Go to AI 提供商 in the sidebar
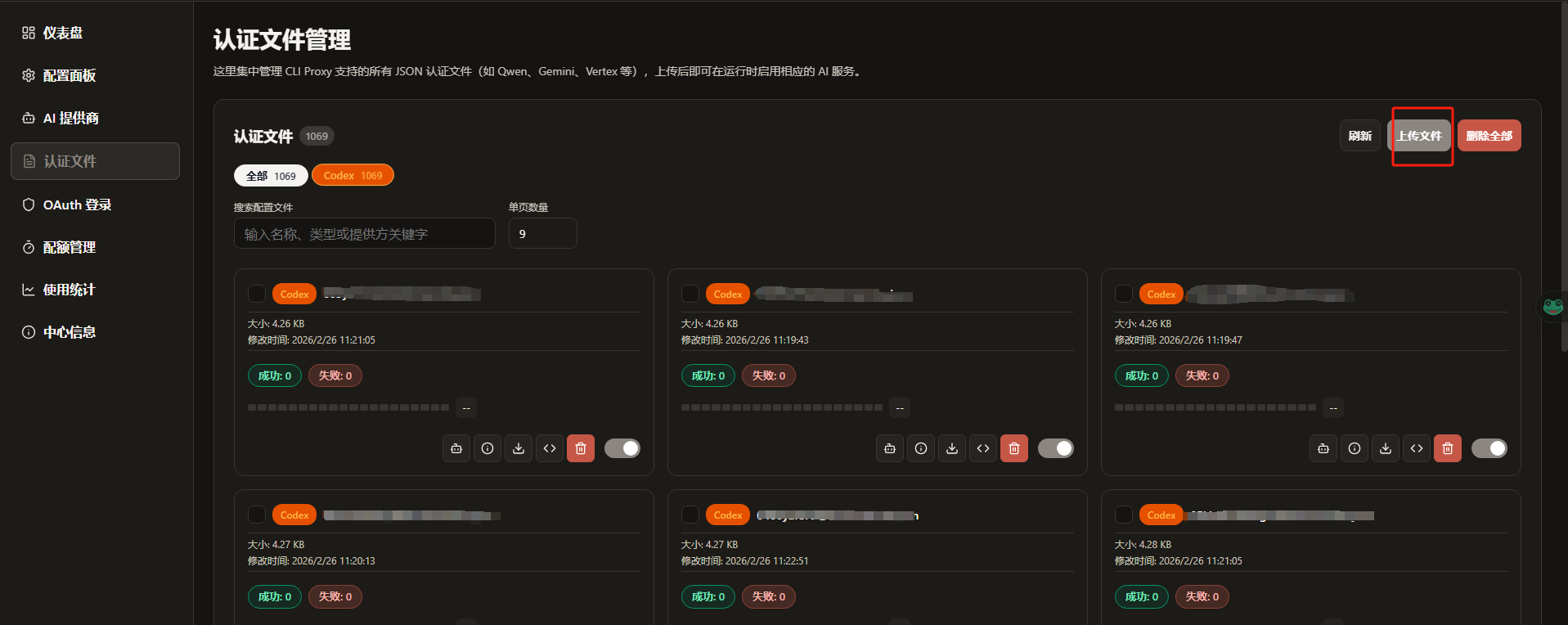This screenshot has height=625, width=1568. 70,118
